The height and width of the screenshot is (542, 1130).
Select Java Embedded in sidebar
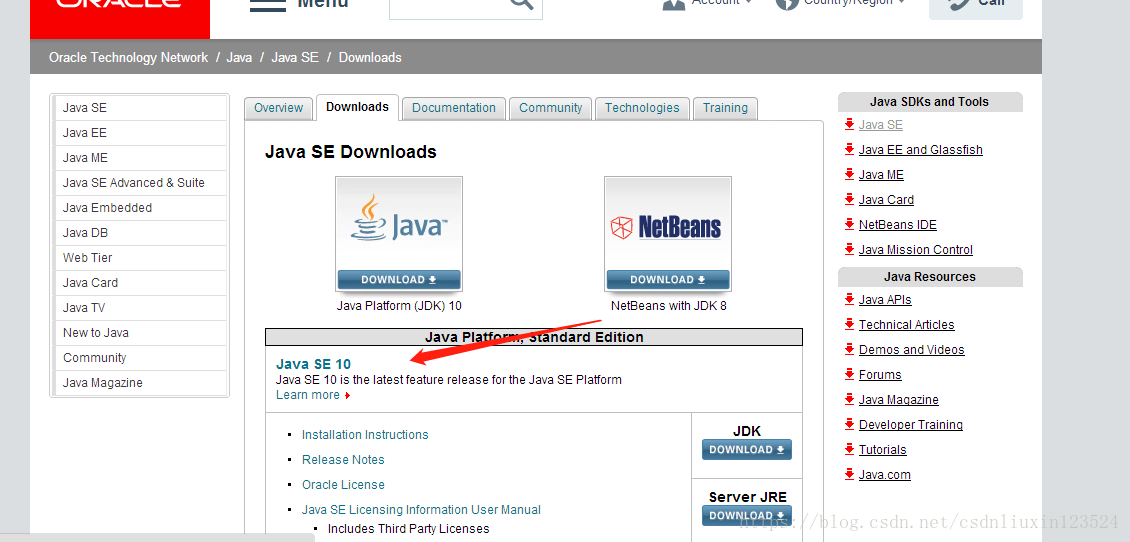(141, 208)
